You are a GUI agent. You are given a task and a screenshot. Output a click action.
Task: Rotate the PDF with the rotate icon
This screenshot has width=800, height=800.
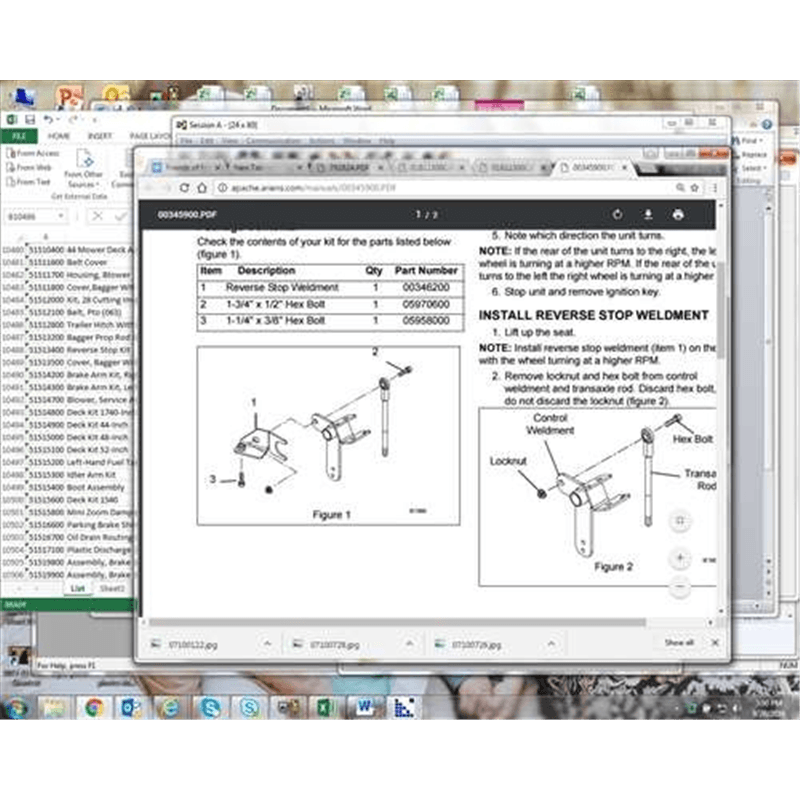tap(617, 215)
